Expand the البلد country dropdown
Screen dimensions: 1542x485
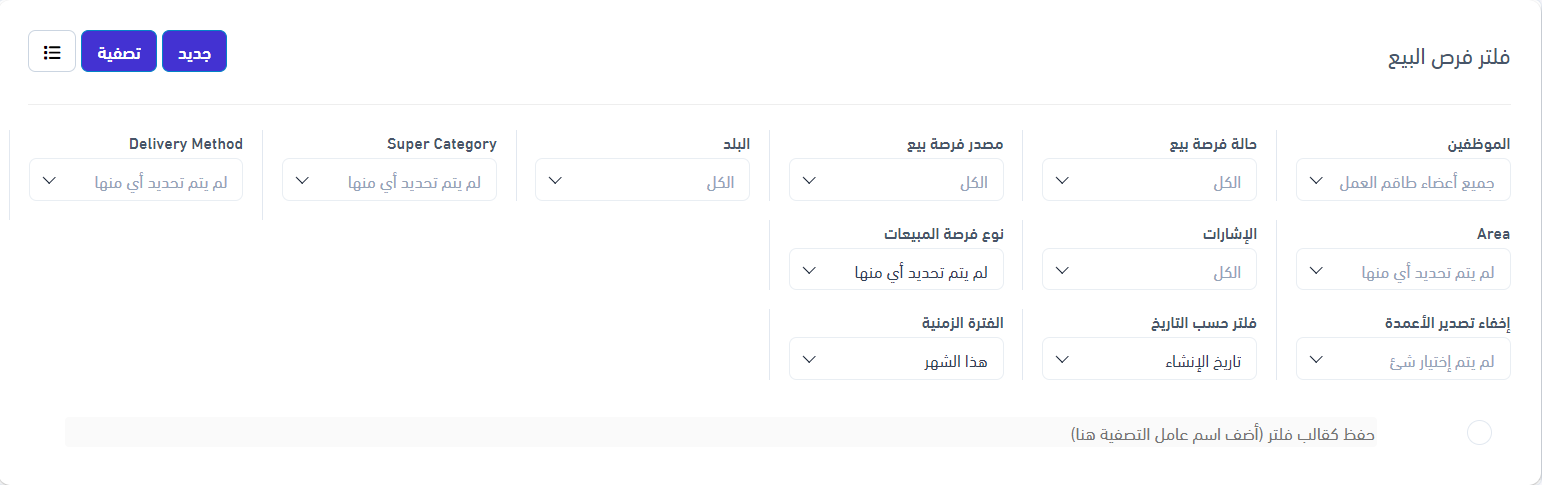[x=642, y=180]
